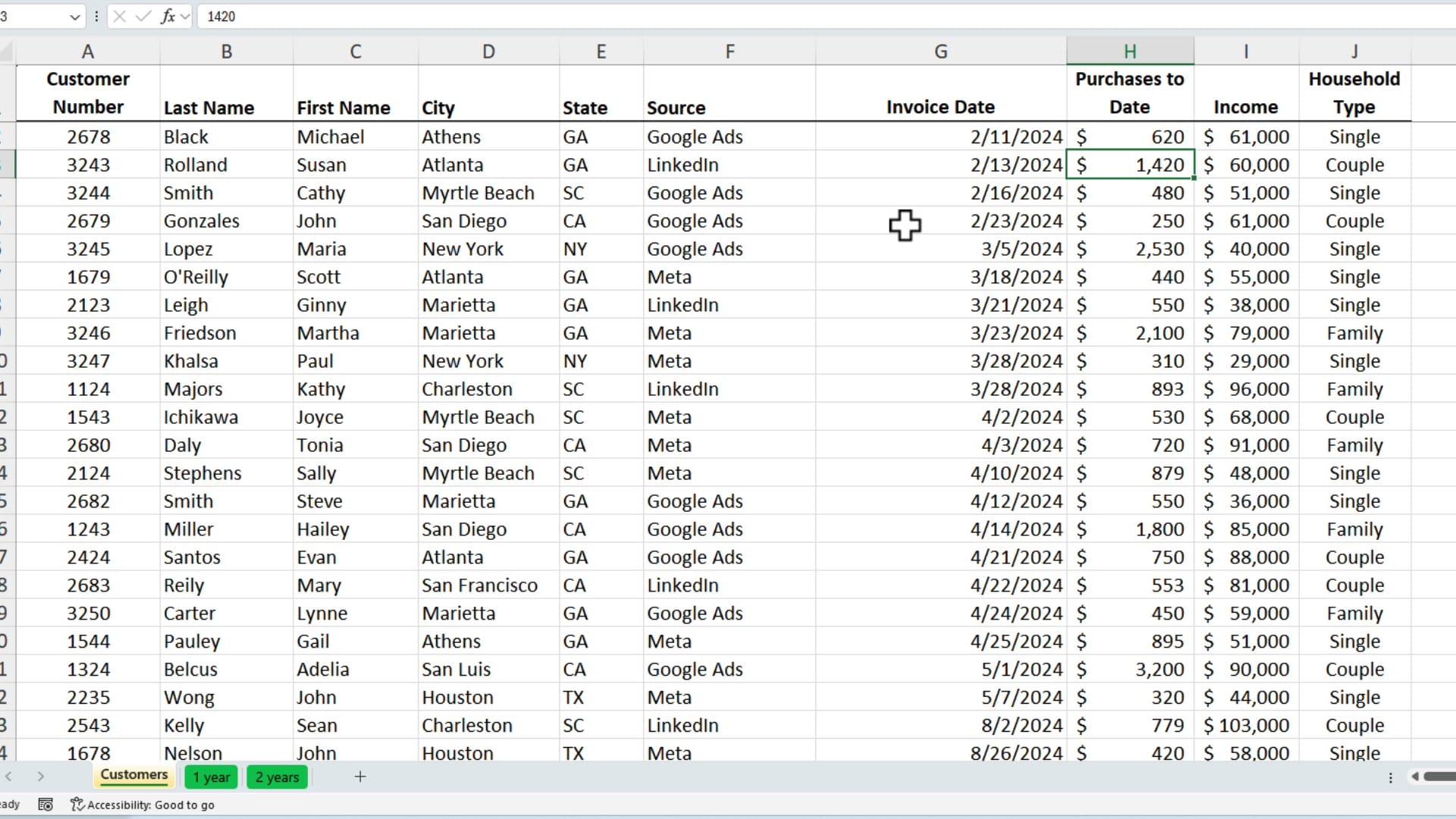
Task: Click the Cancel (X) icon beside the formula bar
Action: tap(120, 16)
